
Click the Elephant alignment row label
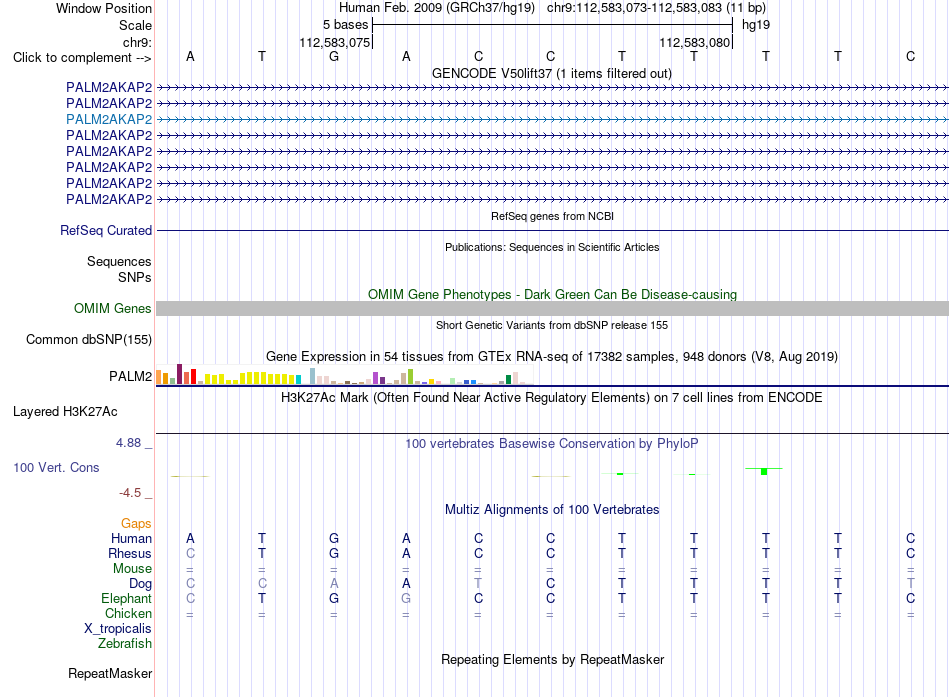(x=126, y=599)
